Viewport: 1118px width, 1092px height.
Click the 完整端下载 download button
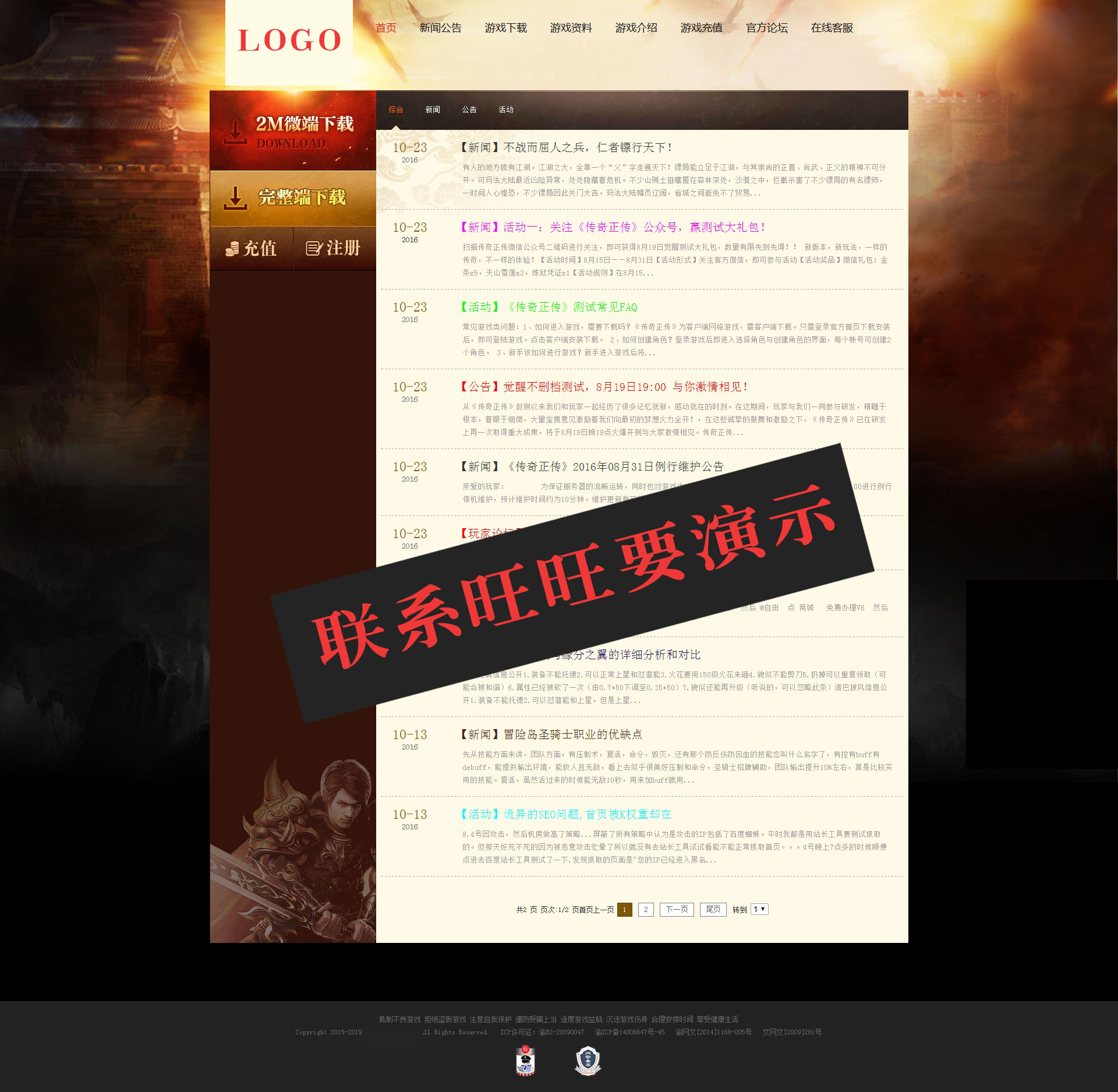(x=293, y=198)
